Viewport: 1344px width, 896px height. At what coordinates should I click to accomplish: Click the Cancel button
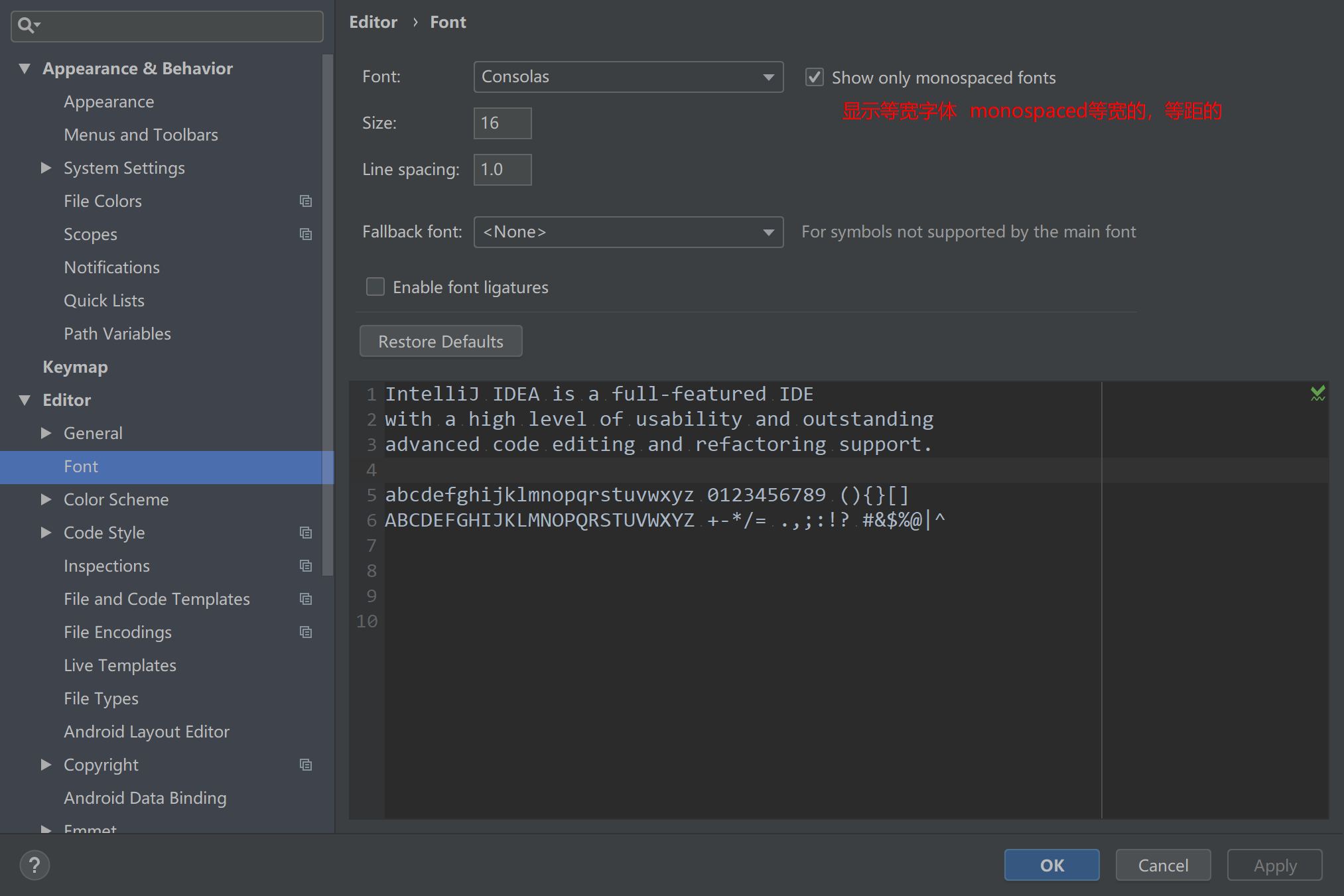coord(1163,865)
